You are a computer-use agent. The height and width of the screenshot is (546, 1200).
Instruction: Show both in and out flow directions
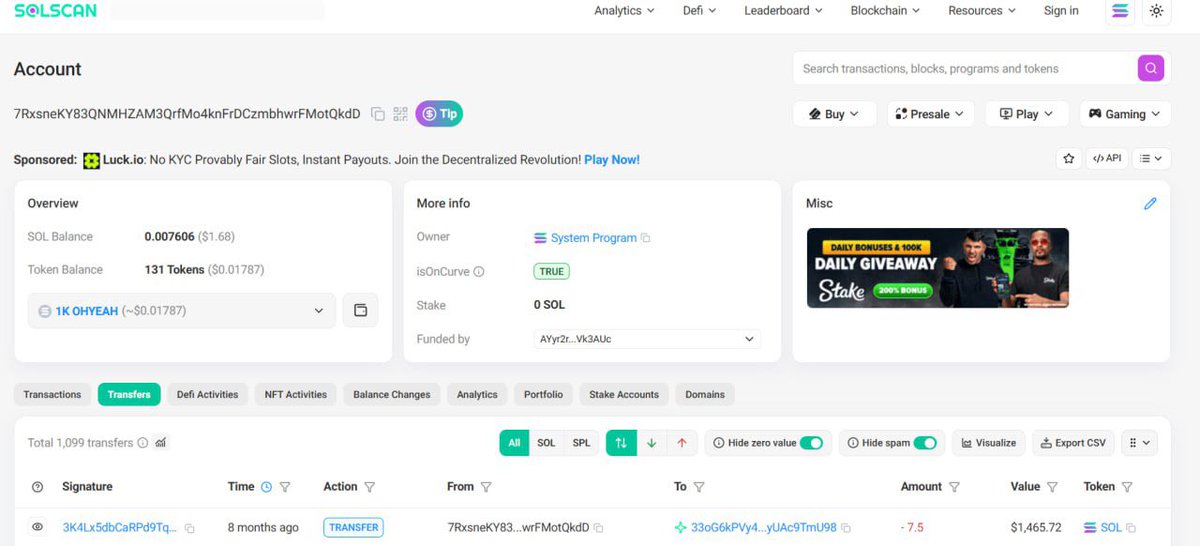point(621,443)
